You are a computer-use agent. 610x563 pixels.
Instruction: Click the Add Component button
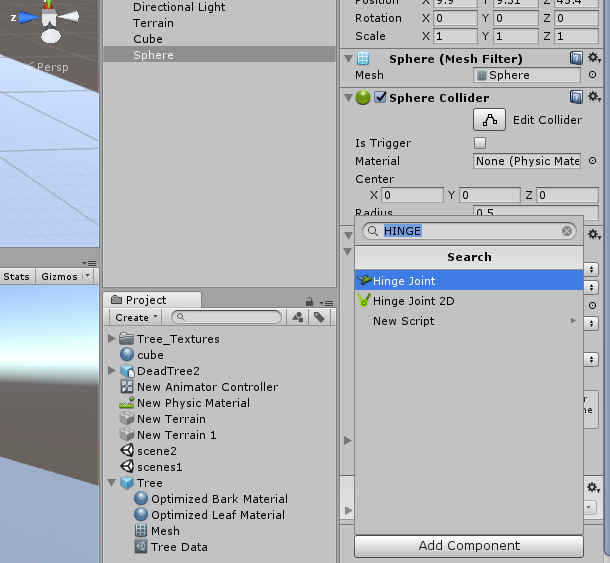click(x=469, y=546)
